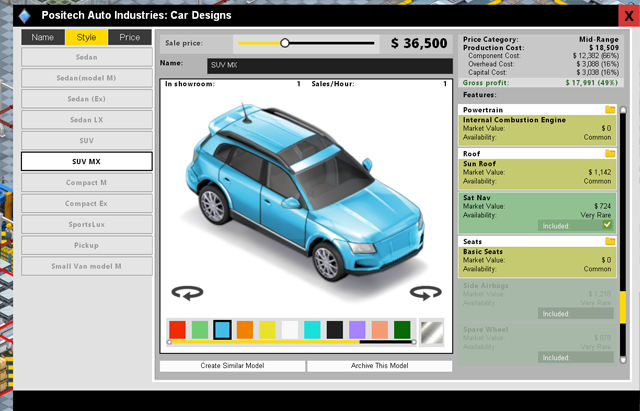Close the Car Designs window
The height and width of the screenshot is (411, 640).
click(629, 16)
